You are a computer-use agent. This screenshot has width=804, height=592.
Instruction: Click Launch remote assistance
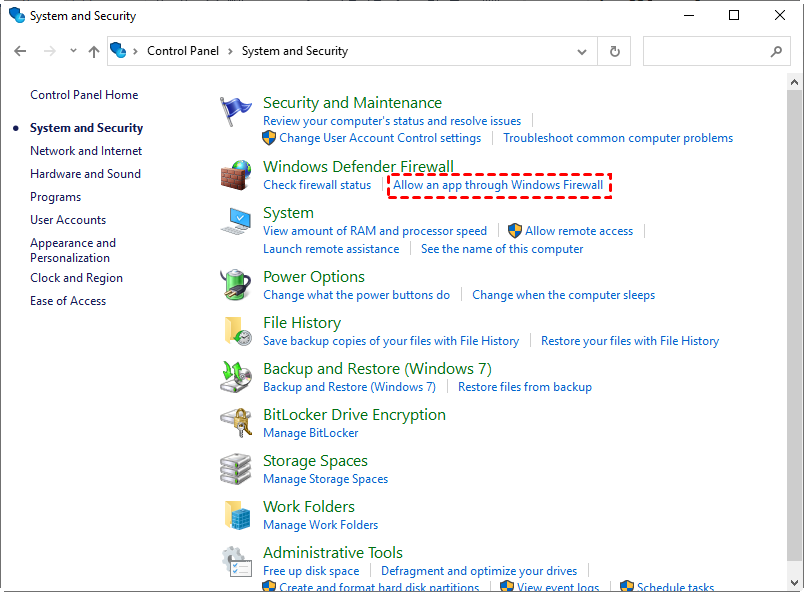click(x=331, y=249)
